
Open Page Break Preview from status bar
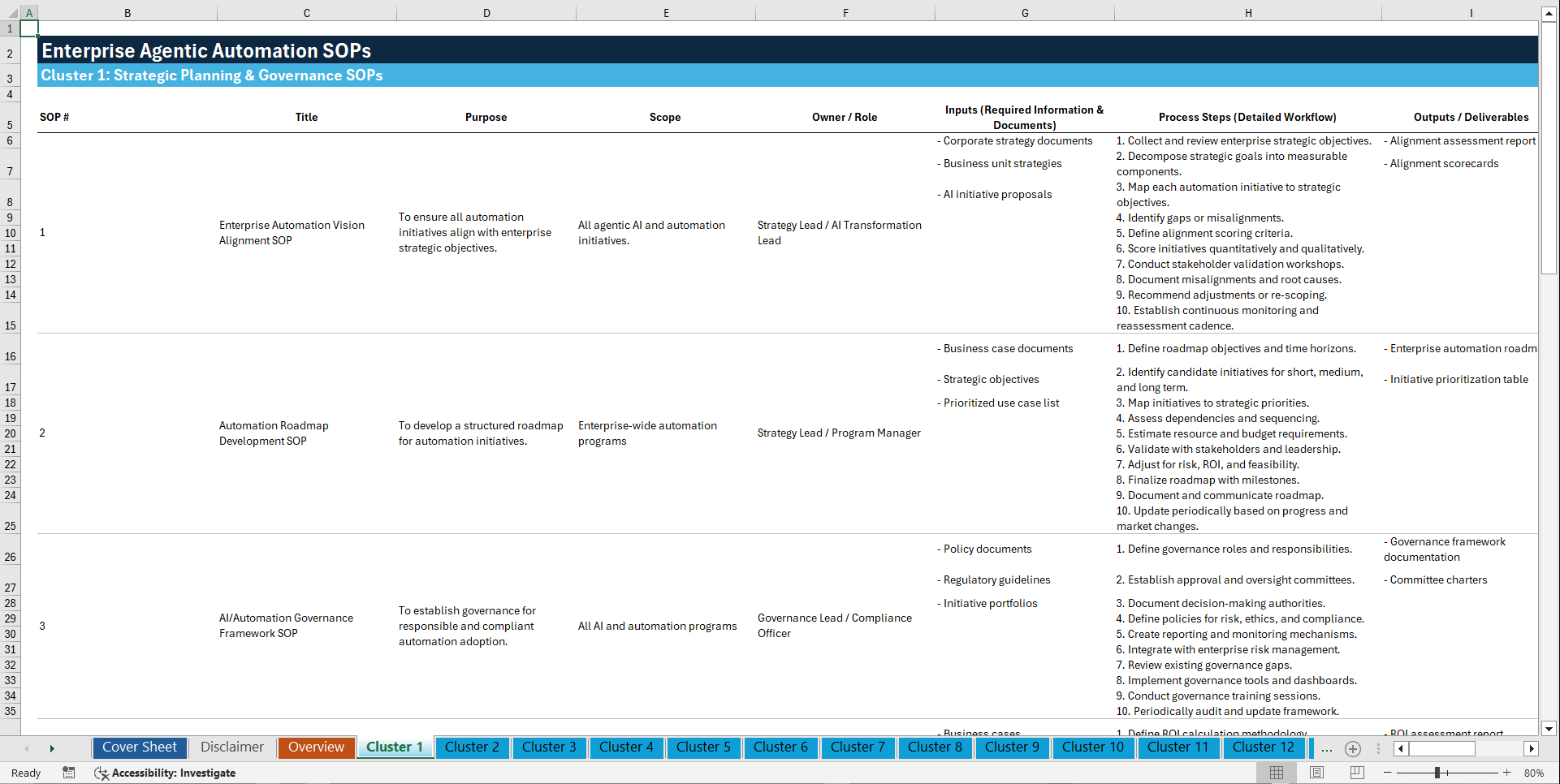[1357, 773]
